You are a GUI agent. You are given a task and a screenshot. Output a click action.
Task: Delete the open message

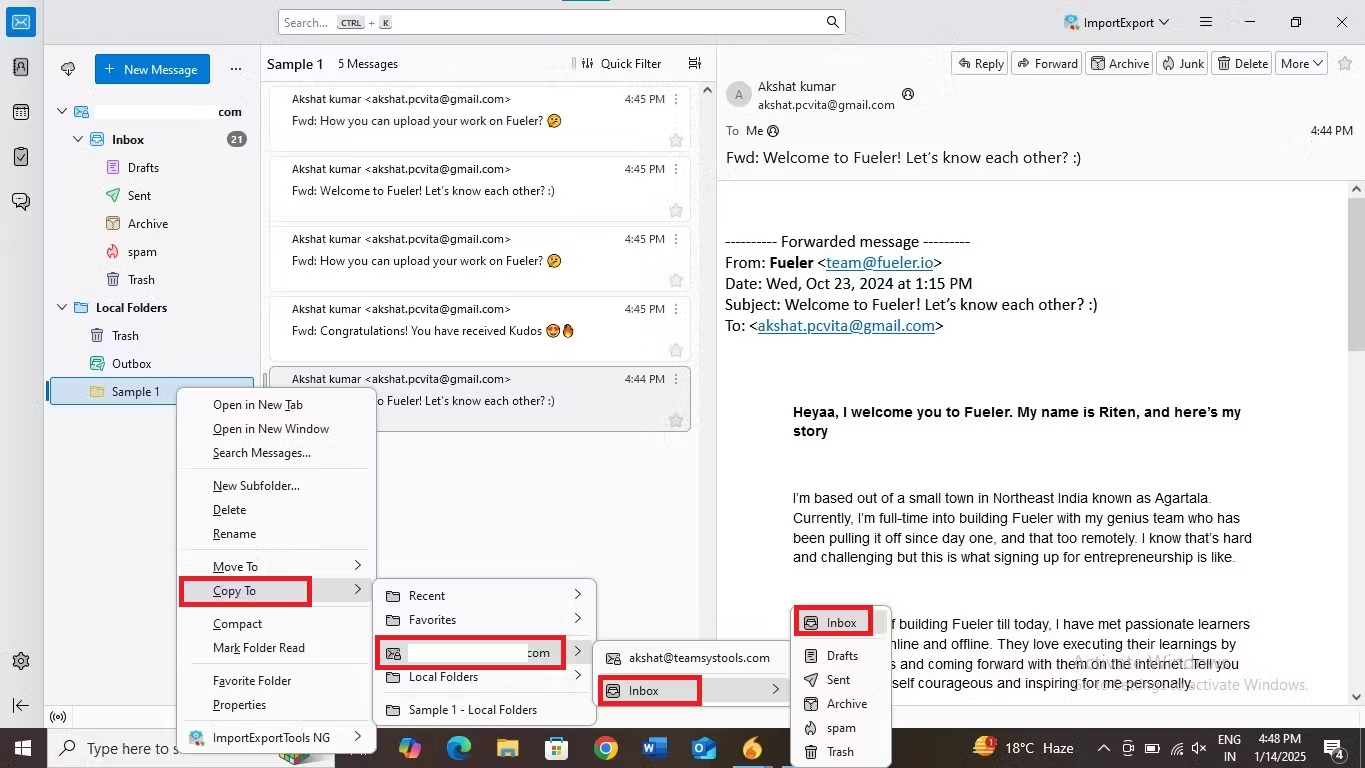click(1241, 63)
